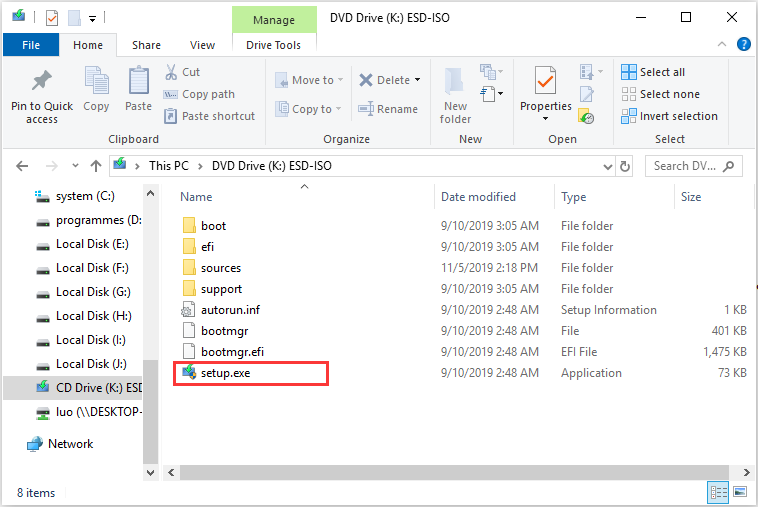Sort by the Name column header
Viewport: 758px width, 507px height.
click(x=196, y=197)
